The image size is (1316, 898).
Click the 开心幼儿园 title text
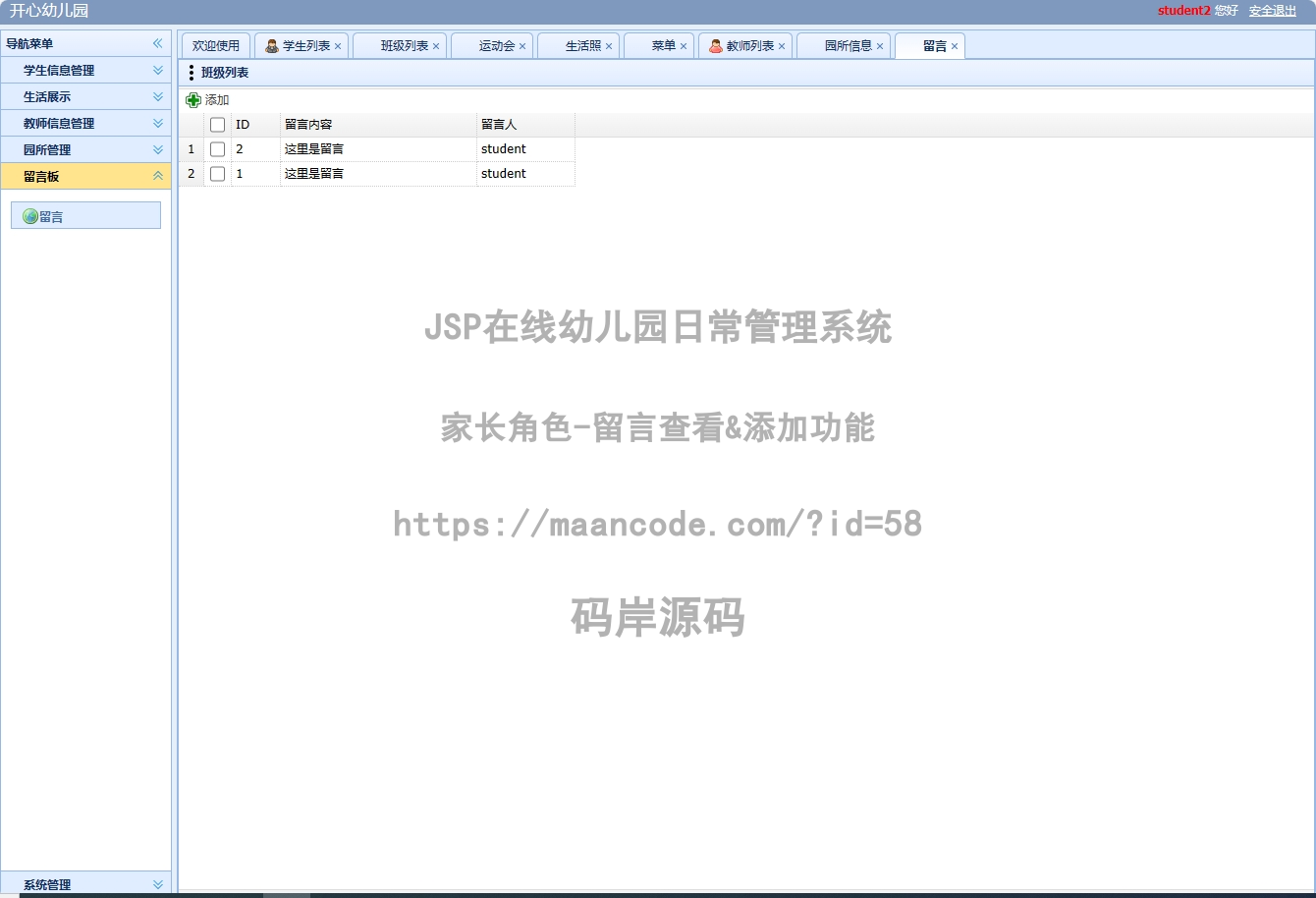pyautogui.click(x=49, y=11)
